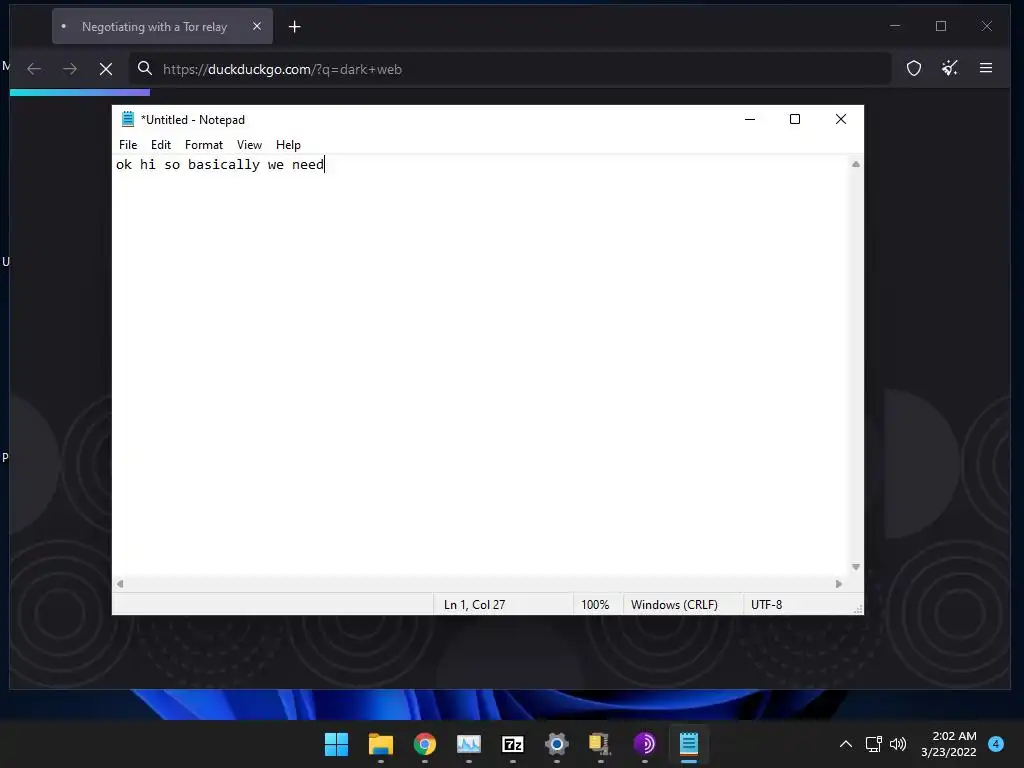This screenshot has height=768, width=1024.
Task: Open the clock showing 2:02 AM
Action: tap(949, 744)
